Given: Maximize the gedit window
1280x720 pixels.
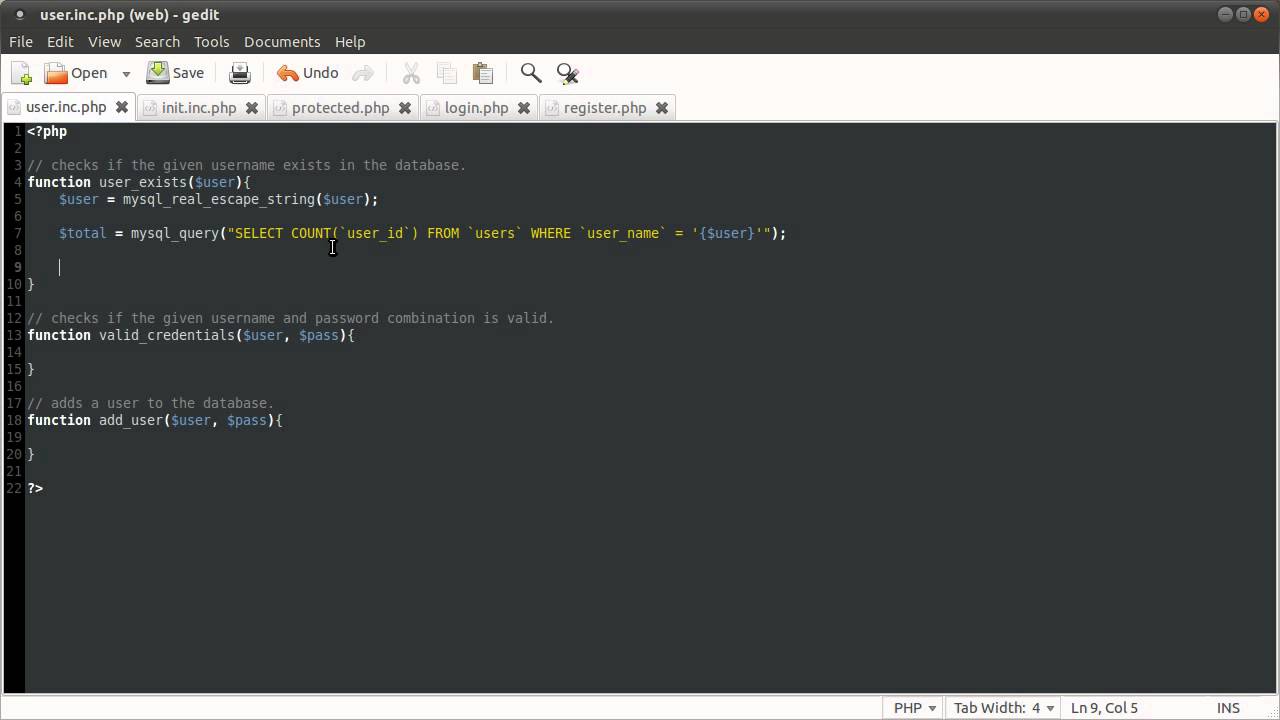Looking at the screenshot, I should (1243, 14).
